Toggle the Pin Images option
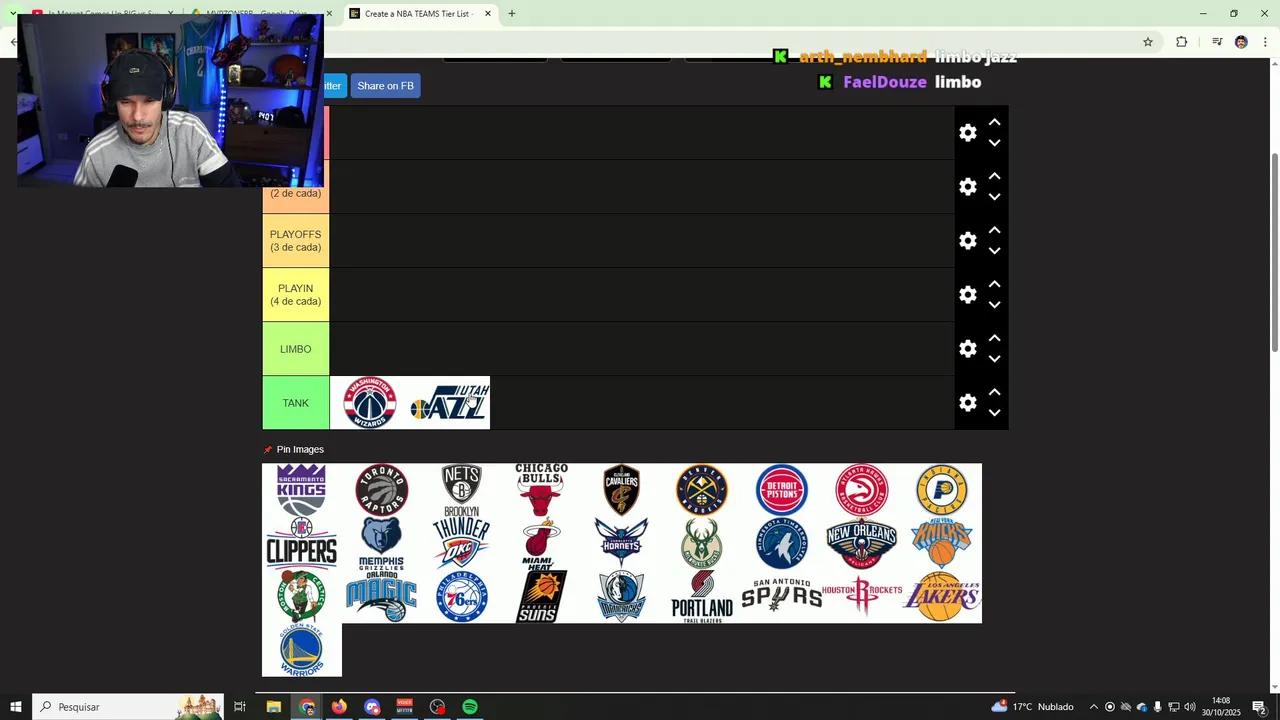The width and height of the screenshot is (1280, 720). (293, 449)
